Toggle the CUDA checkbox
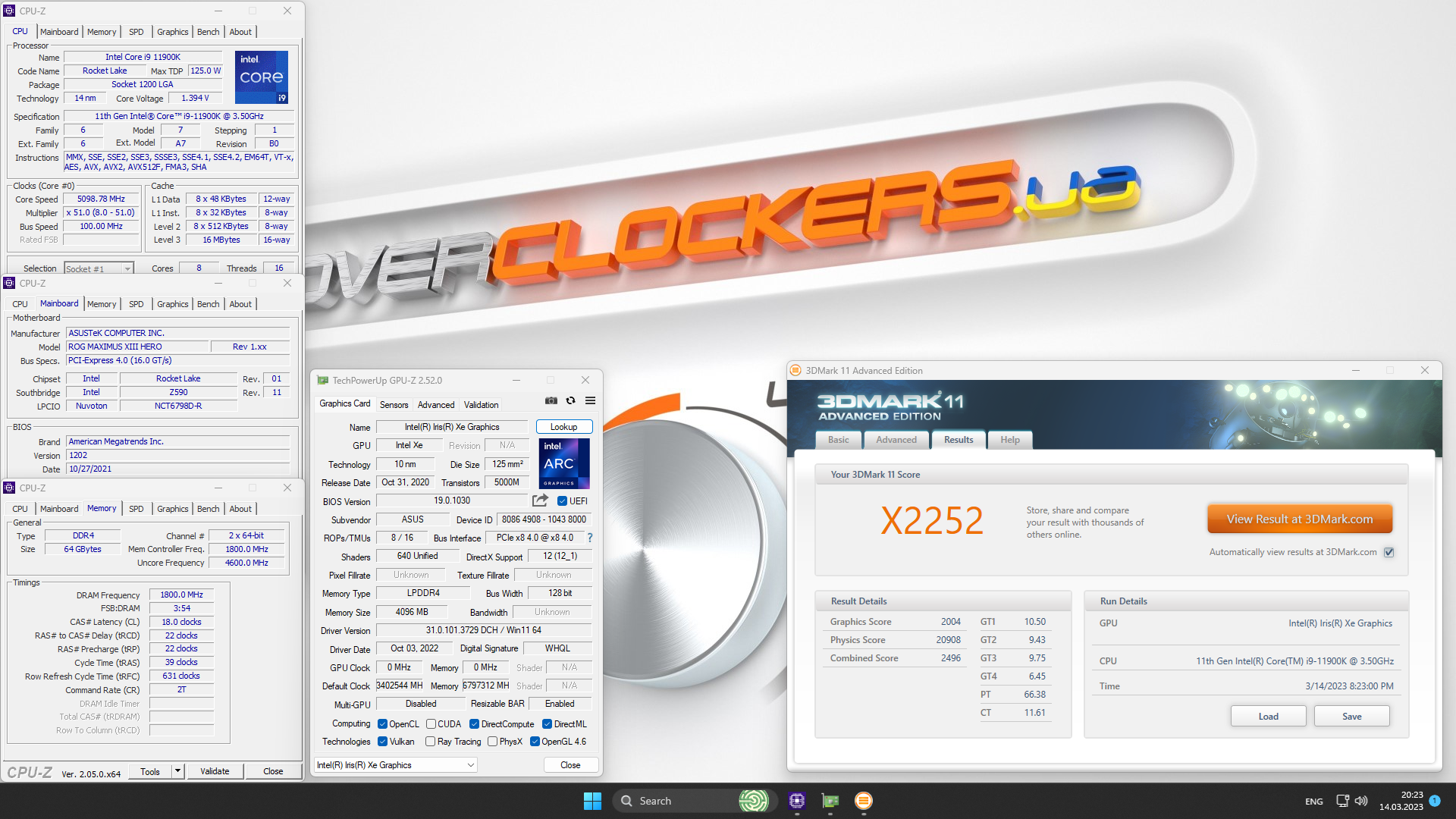The image size is (1456, 819). [x=431, y=724]
